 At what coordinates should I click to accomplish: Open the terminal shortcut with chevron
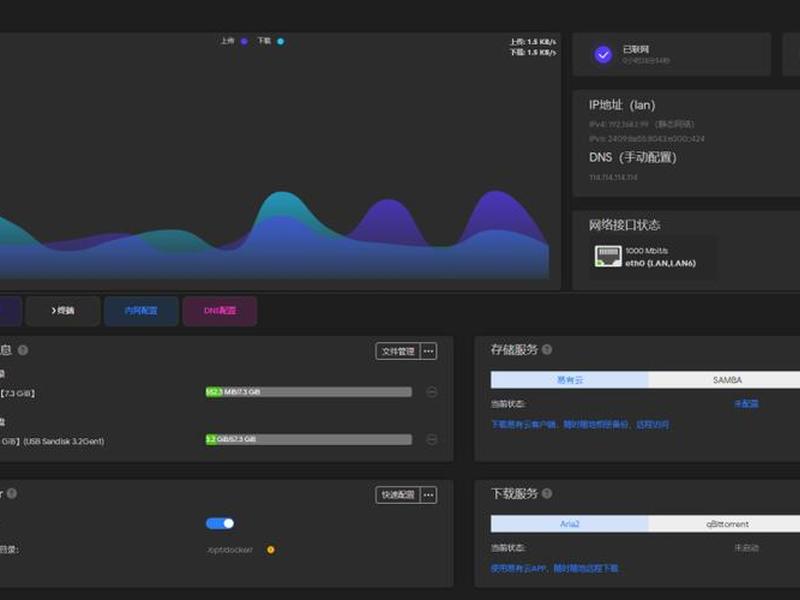pyautogui.click(x=63, y=311)
